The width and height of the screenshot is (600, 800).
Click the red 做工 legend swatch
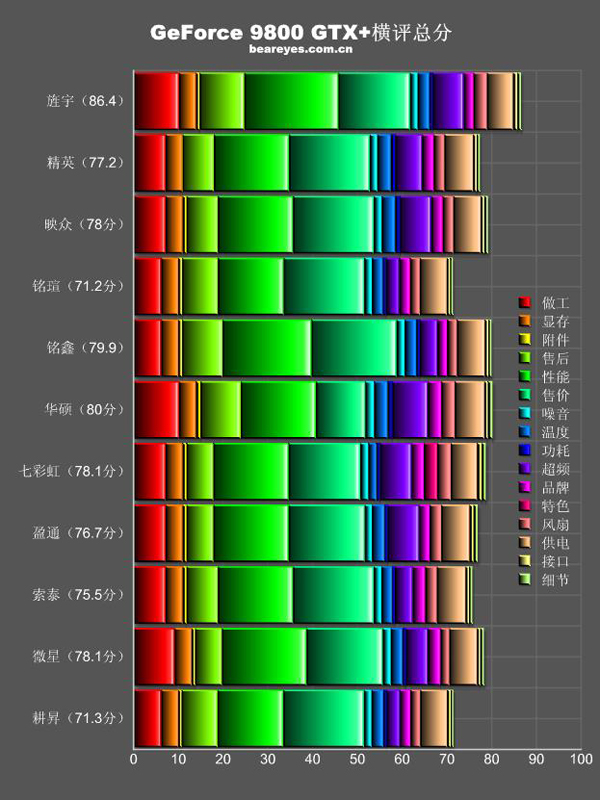524,303
